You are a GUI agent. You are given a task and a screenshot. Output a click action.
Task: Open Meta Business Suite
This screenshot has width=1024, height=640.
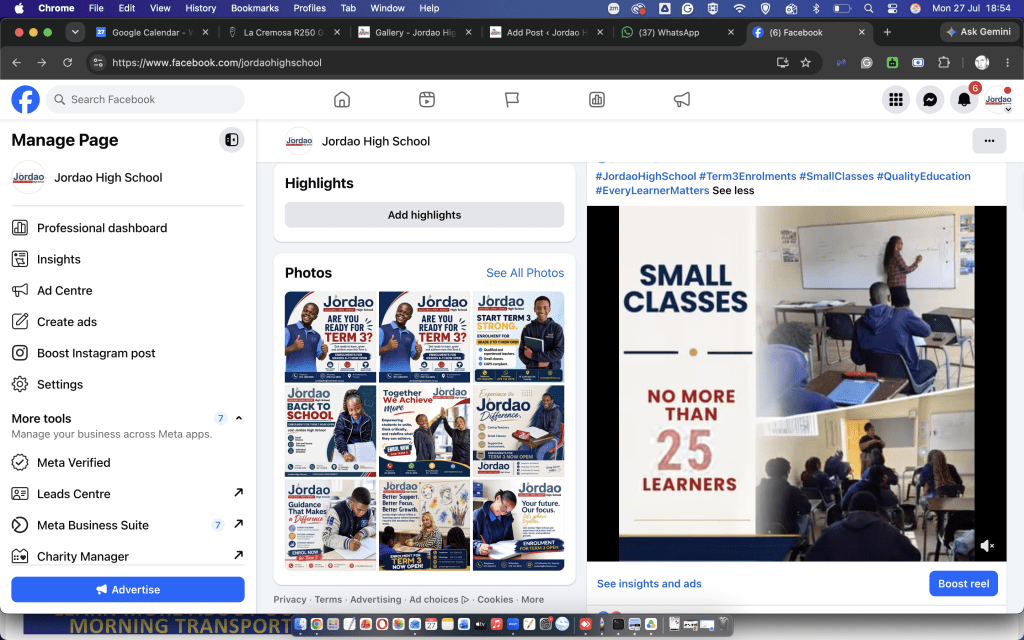pos(127,525)
